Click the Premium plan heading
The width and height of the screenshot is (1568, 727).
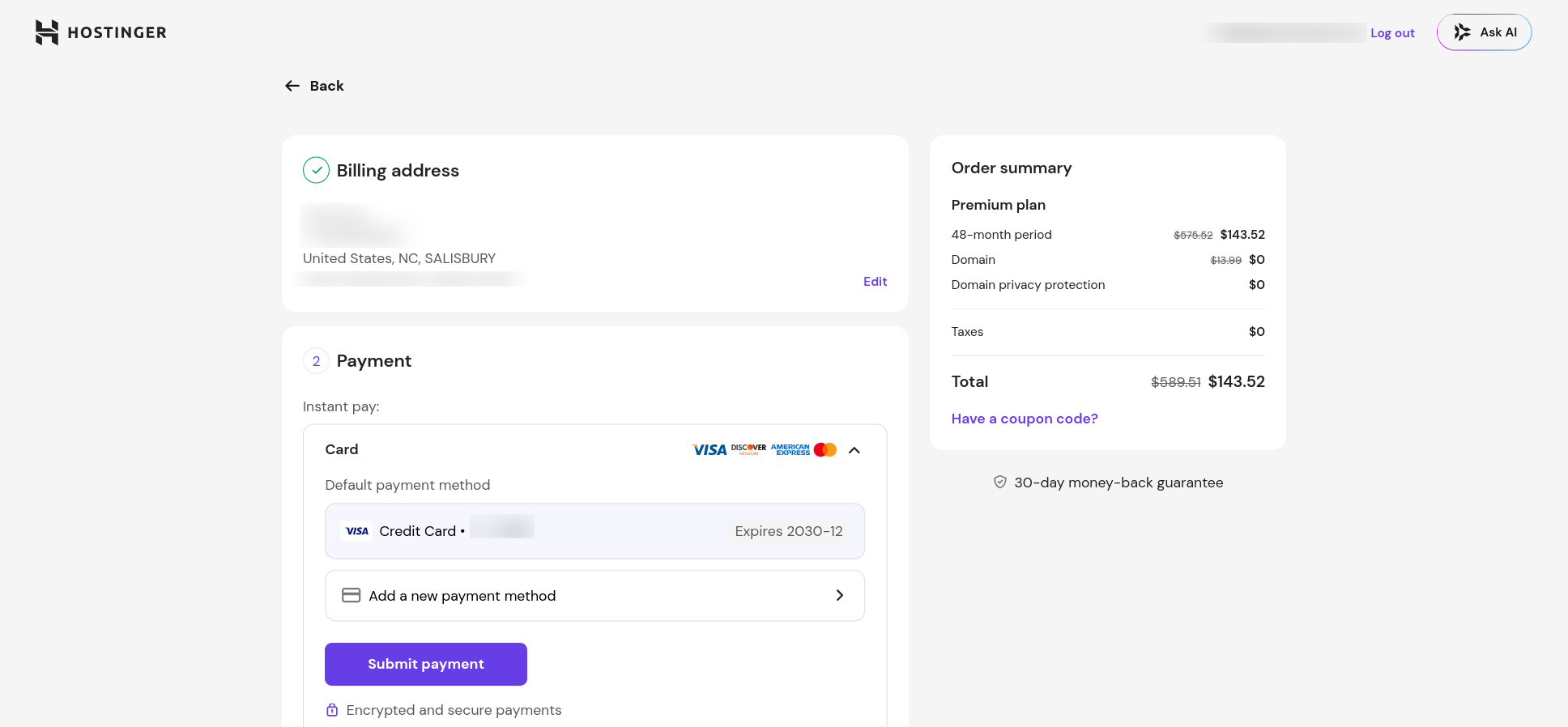click(999, 205)
